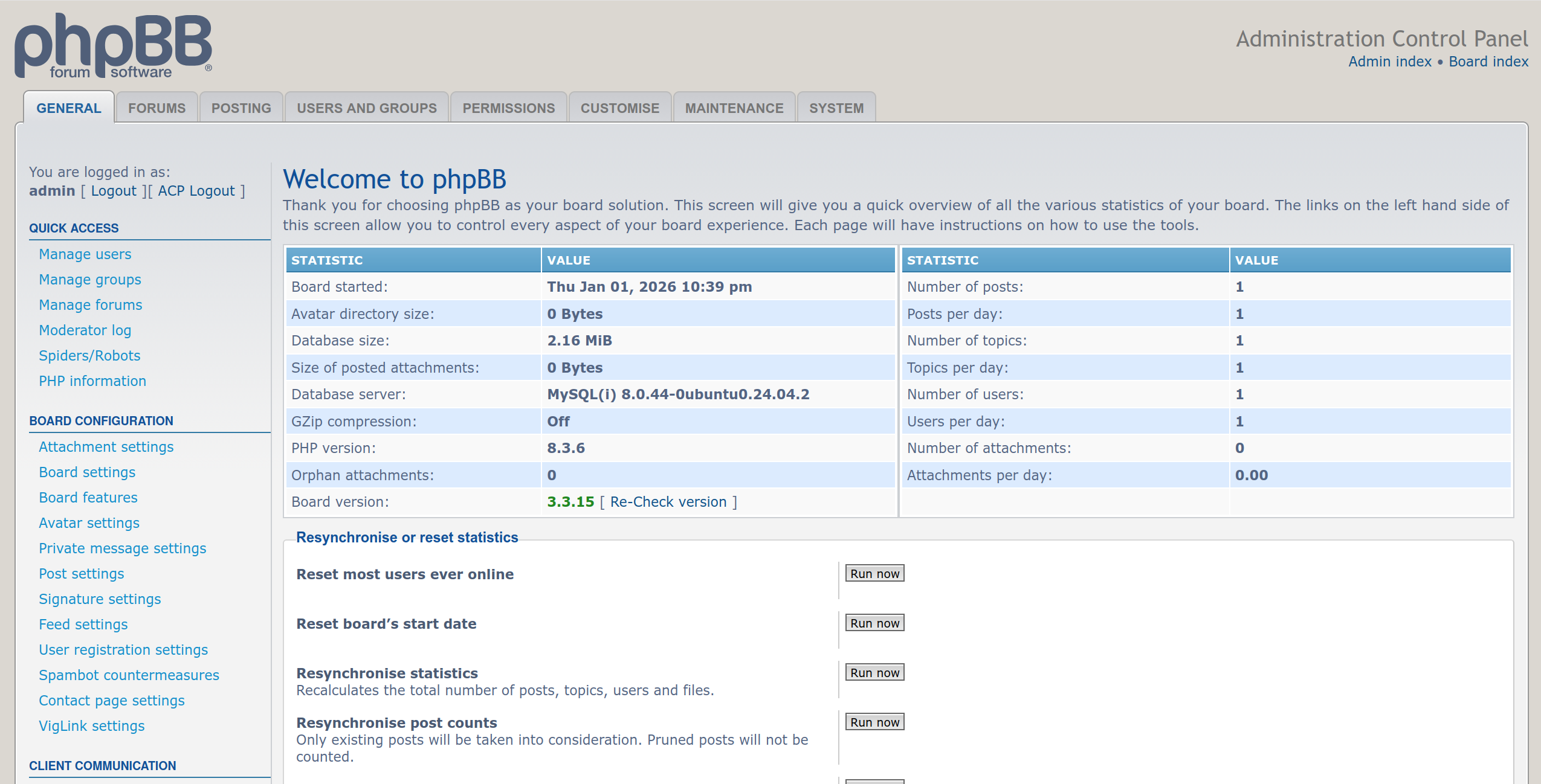Go to the System tab
Image resolution: width=1541 pixels, height=784 pixels.
pyautogui.click(x=836, y=108)
